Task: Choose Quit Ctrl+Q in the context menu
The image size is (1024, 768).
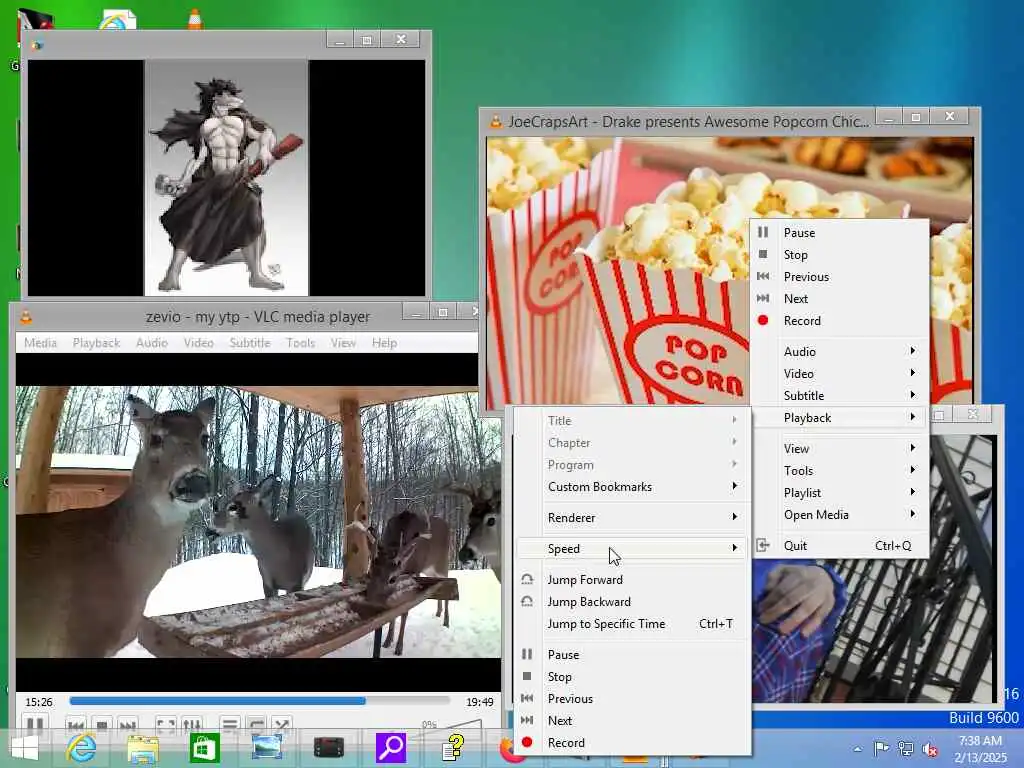Action: pyautogui.click(x=840, y=545)
